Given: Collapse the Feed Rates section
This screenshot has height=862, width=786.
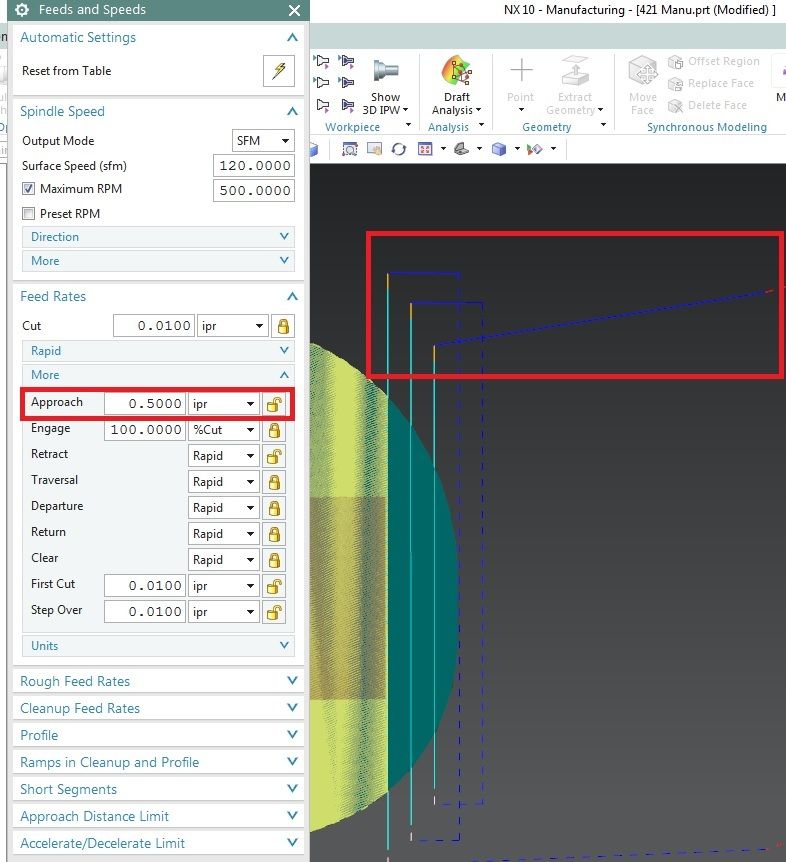Looking at the screenshot, I should click(292, 297).
